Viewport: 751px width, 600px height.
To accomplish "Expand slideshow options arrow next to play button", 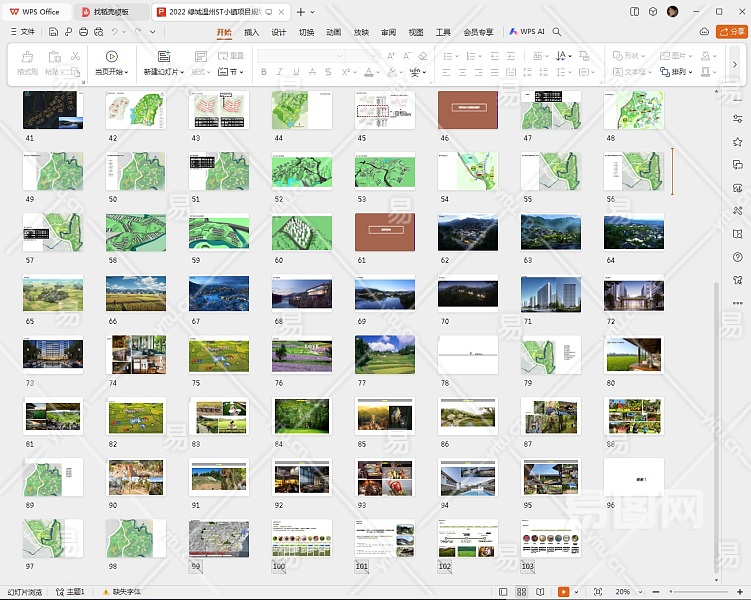I will (x=577, y=592).
